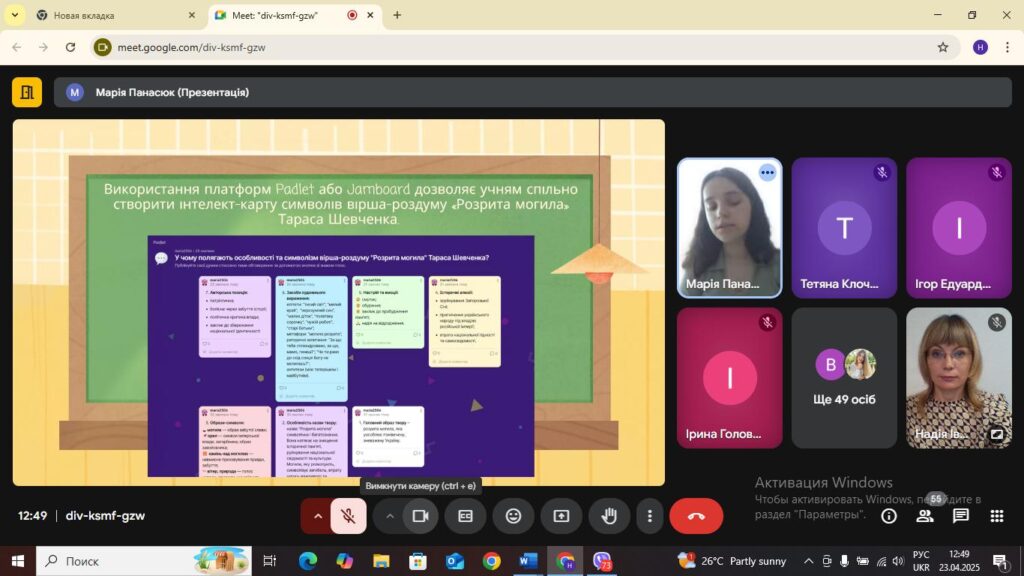Select Надія's video tile
This screenshot has width=1024, height=576.
pyautogui.click(x=959, y=378)
